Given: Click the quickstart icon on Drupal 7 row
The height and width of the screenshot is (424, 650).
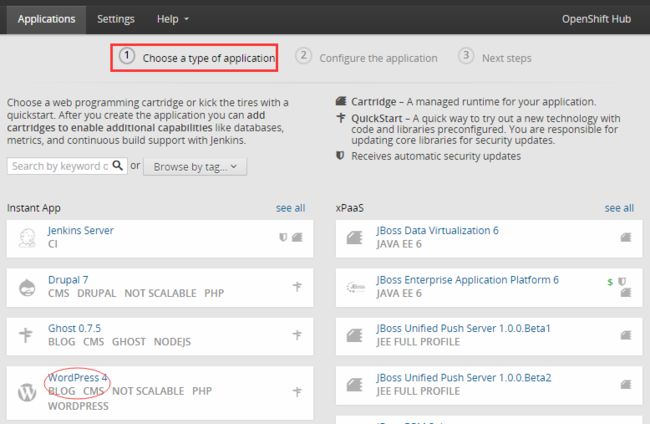Looking at the screenshot, I should (x=297, y=286).
